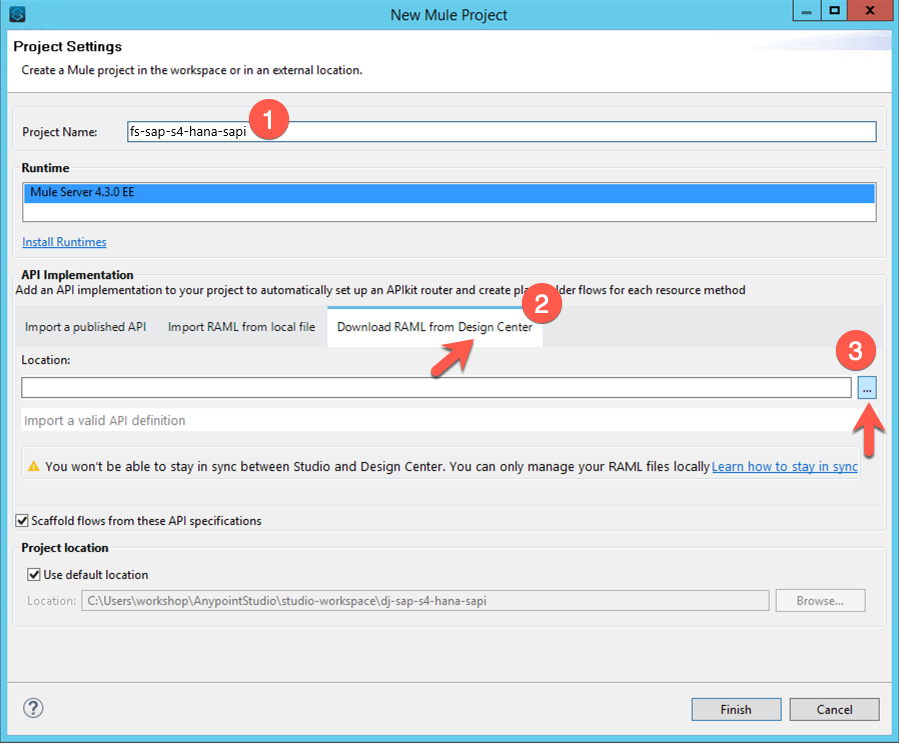899x744 pixels.
Task: Toggle Scaffold flows from these API specifications
Action: [x=22, y=520]
